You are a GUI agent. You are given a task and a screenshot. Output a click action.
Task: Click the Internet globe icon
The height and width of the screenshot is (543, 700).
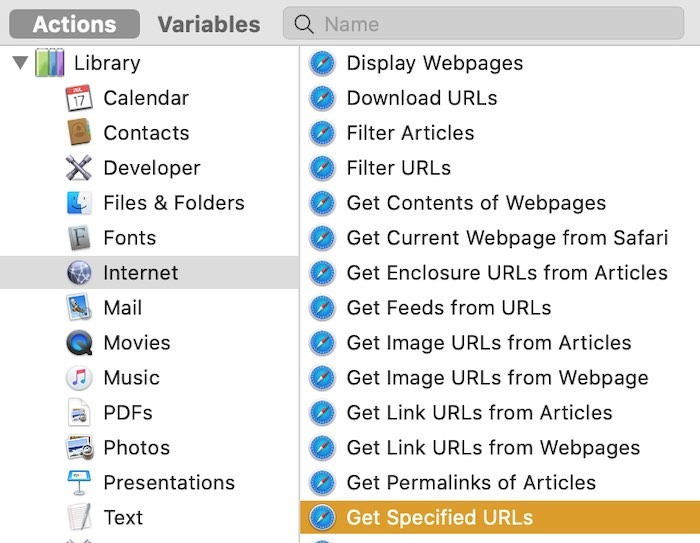click(79, 272)
